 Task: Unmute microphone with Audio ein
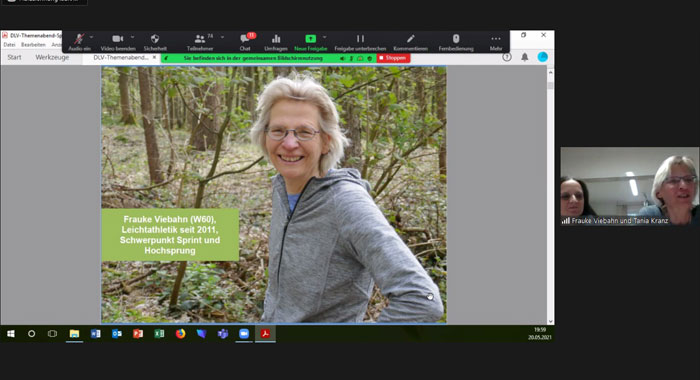click(79, 42)
